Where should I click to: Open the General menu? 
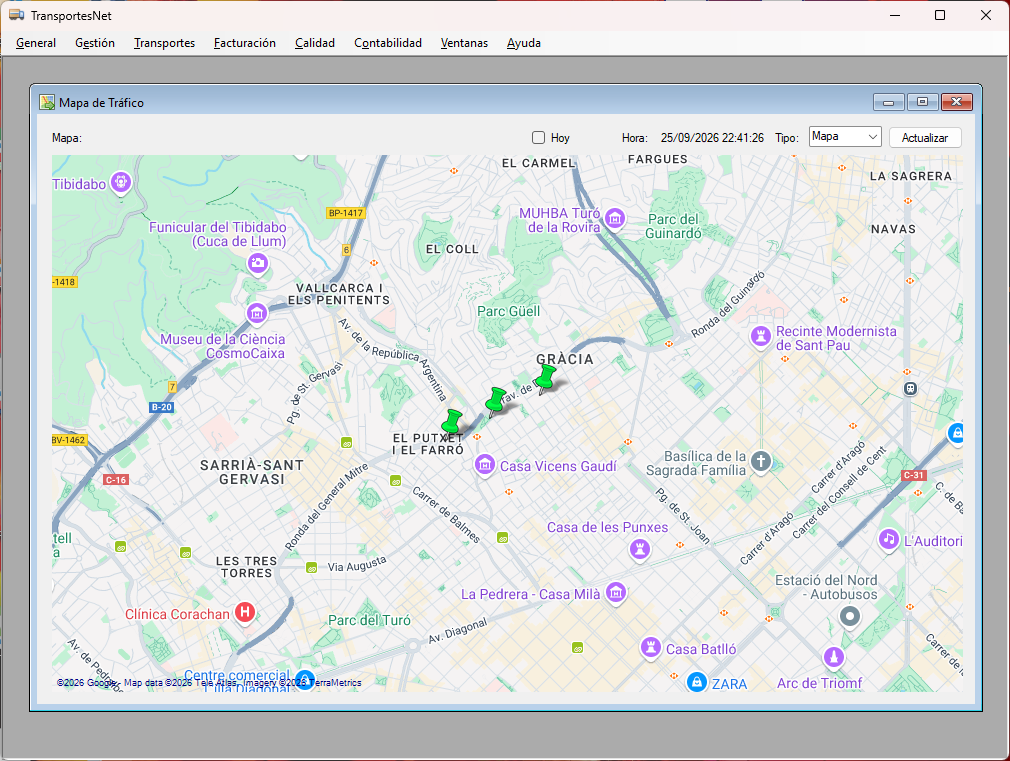tap(35, 43)
